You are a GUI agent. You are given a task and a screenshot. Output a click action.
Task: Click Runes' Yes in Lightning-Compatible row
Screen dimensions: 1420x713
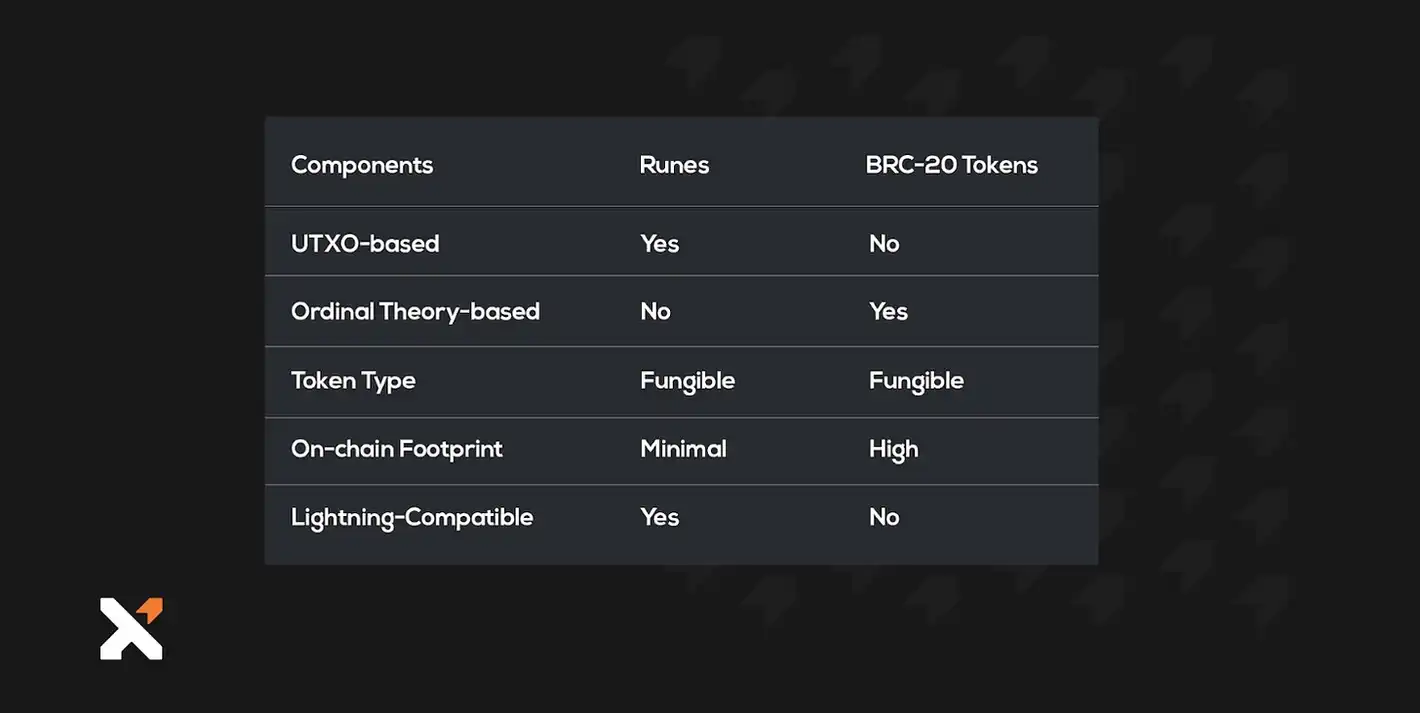pyautogui.click(x=660, y=517)
